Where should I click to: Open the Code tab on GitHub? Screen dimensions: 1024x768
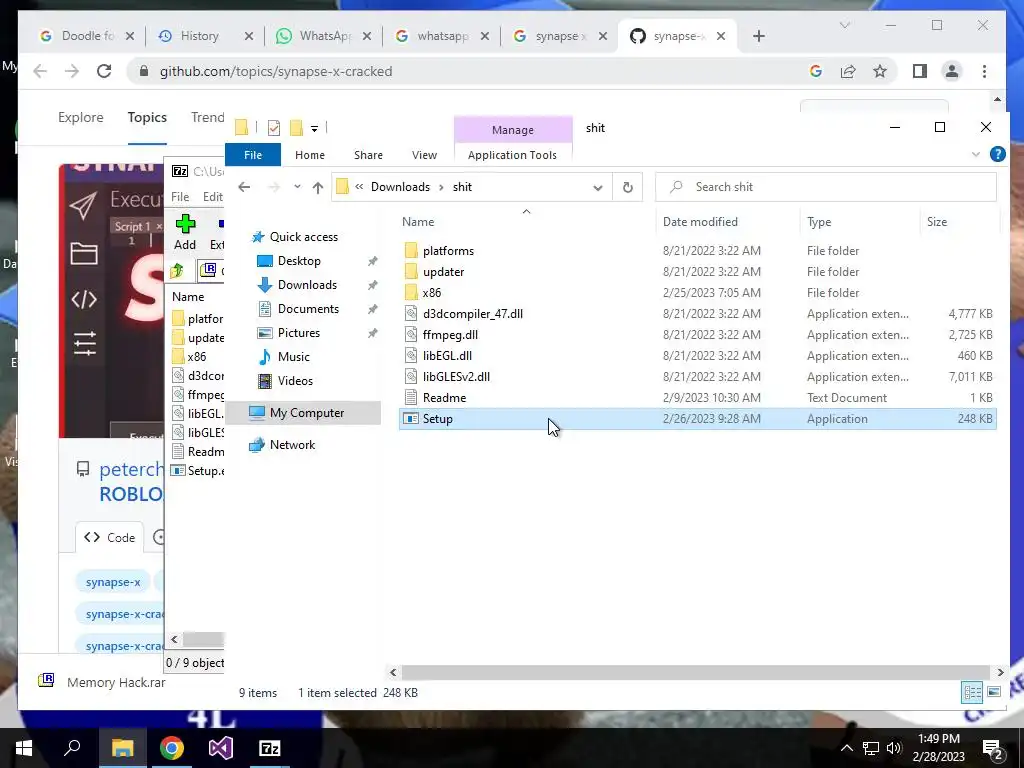[110, 537]
